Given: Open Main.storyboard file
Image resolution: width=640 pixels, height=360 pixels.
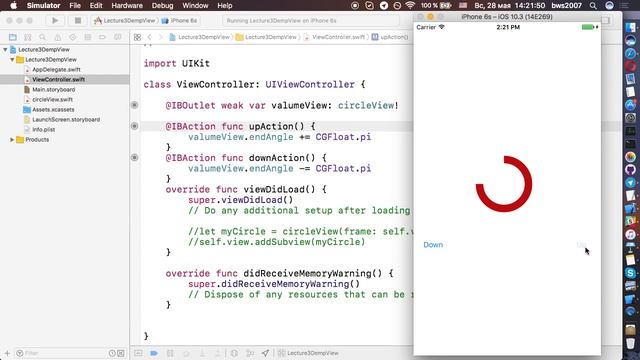Looking at the screenshot, I should [x=53, y=90].
